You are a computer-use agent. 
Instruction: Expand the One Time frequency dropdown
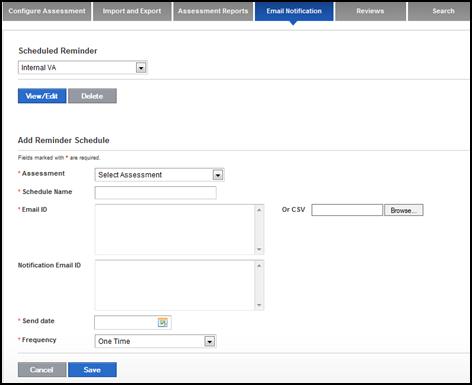tap(209, 341)
